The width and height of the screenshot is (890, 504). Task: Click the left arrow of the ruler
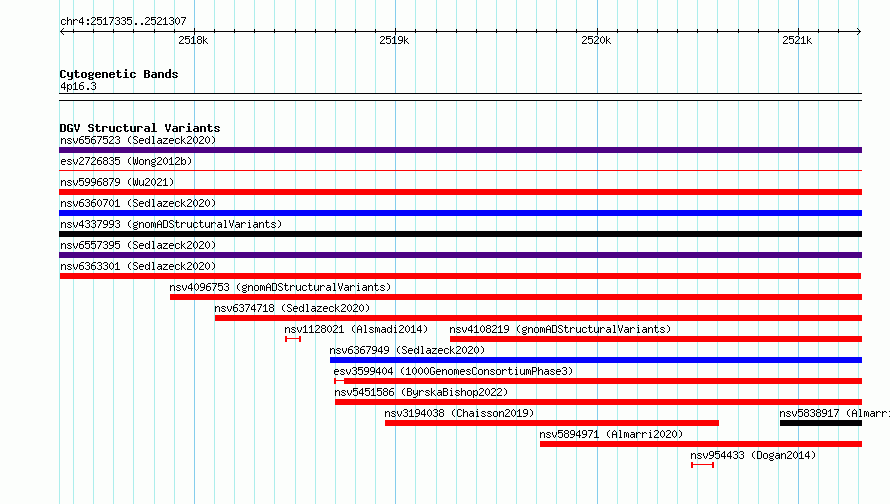[x=62, y=31]
